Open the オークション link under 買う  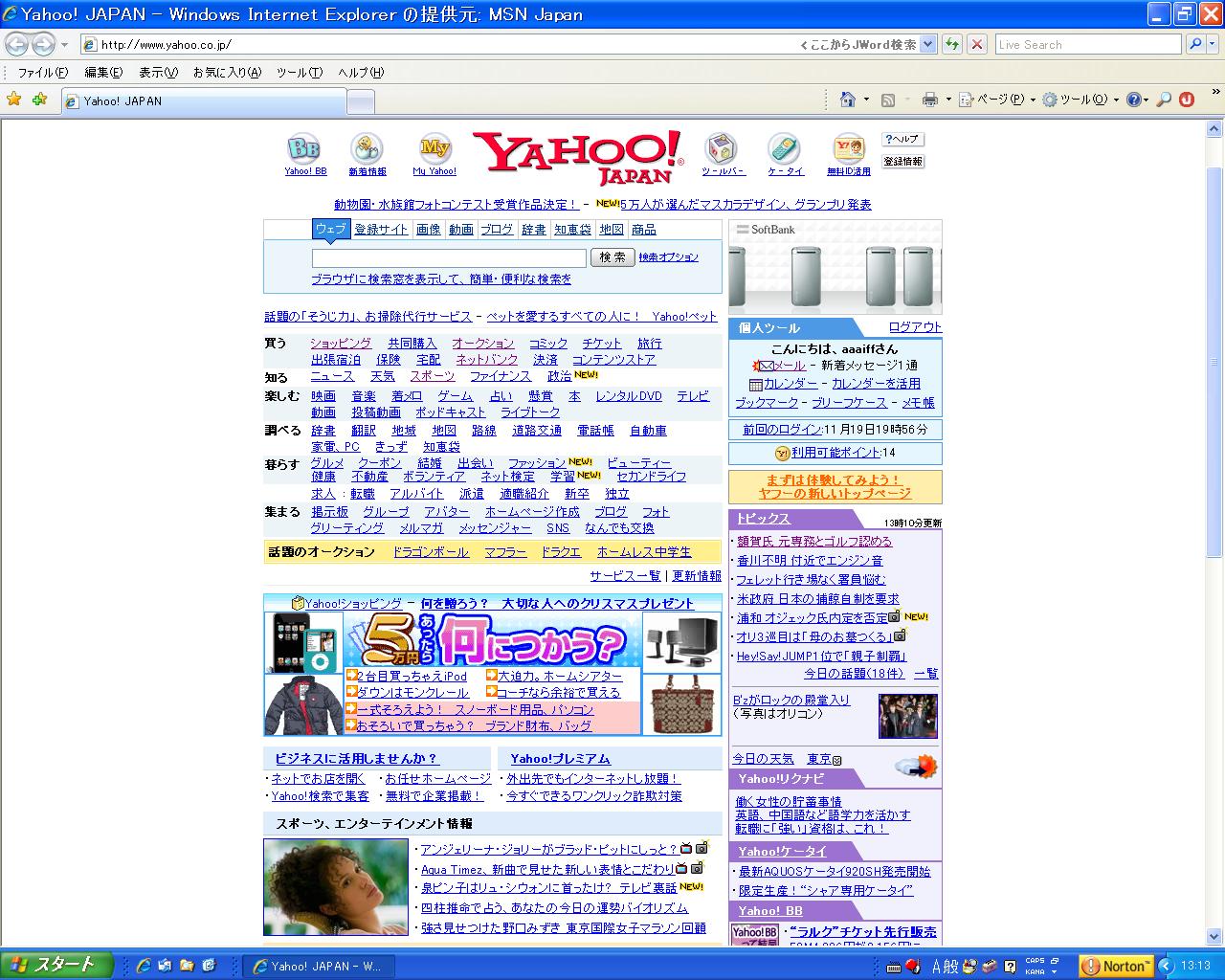click(483, 344)
